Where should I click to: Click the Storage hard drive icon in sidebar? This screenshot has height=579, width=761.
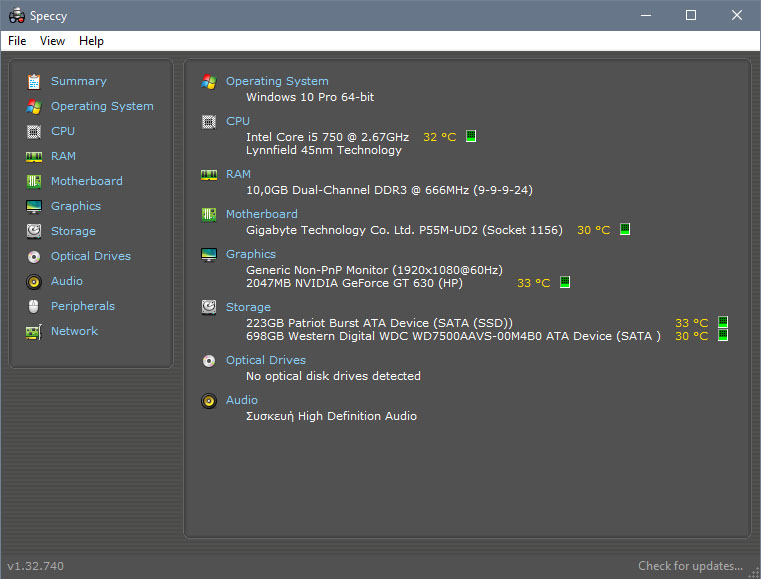coord(33,231)
